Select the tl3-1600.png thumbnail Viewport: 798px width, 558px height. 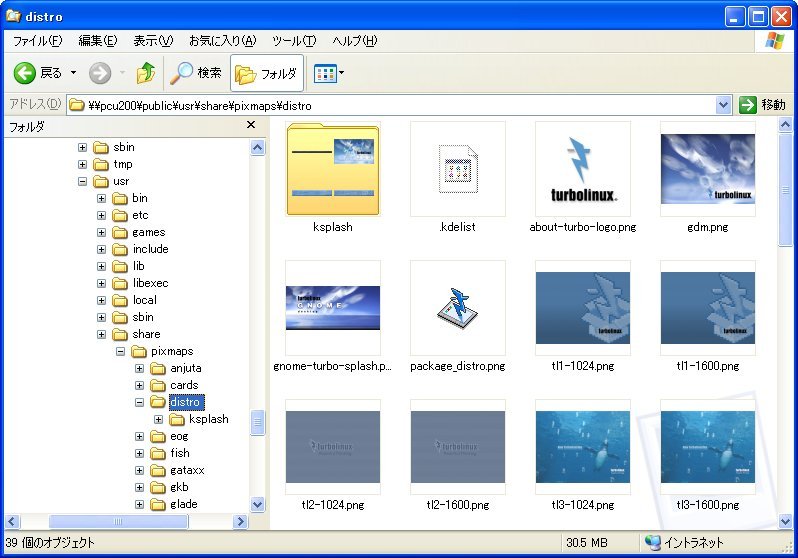point(708,447)
